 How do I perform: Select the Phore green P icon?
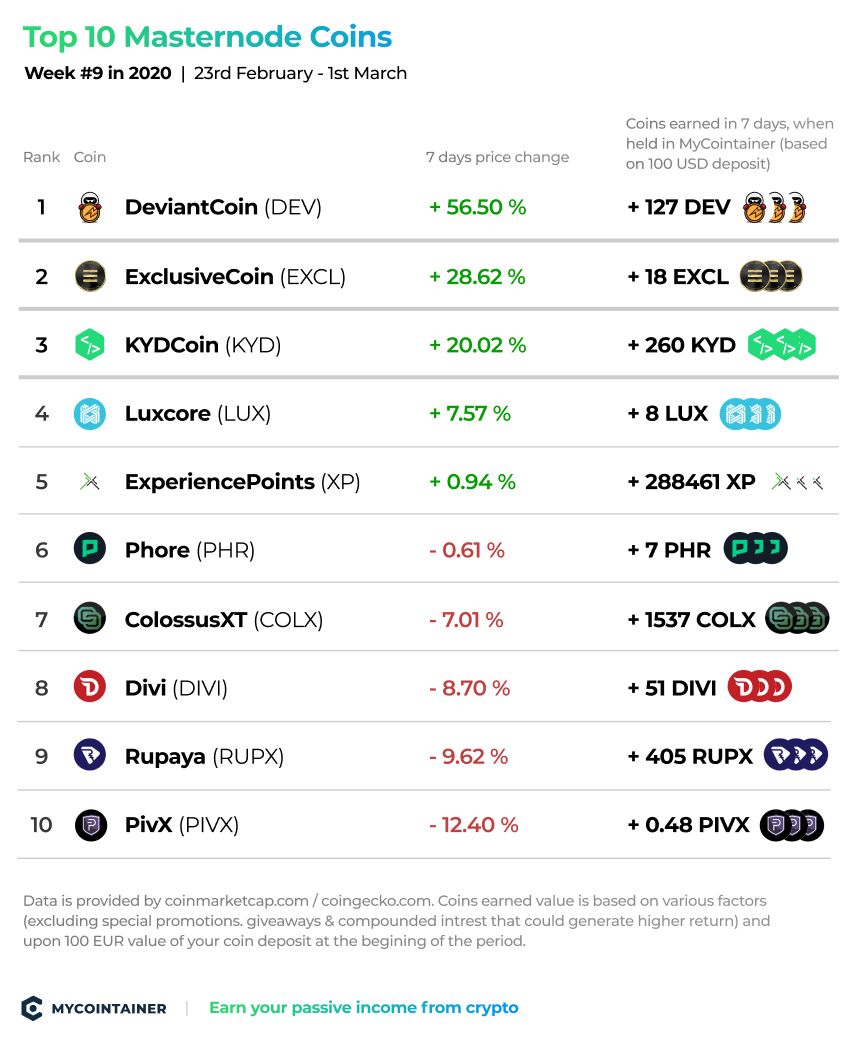click(89, 550)
